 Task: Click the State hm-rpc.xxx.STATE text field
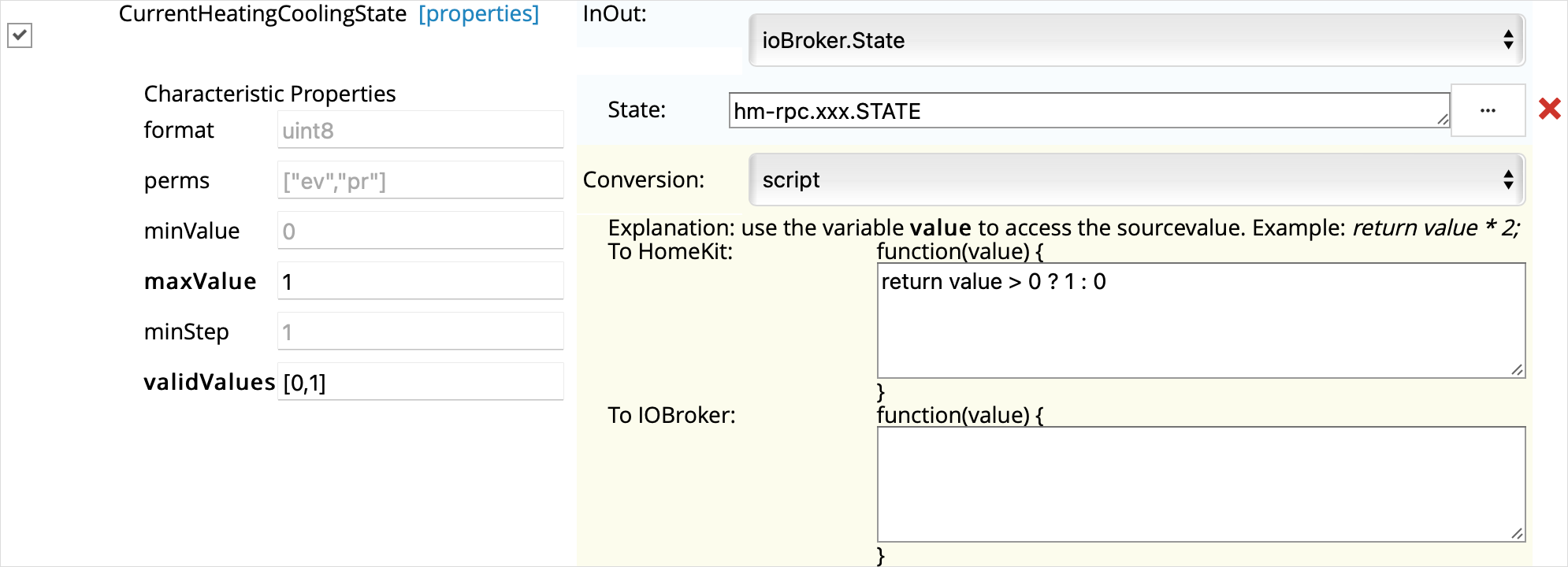(x=1087, y=111)
